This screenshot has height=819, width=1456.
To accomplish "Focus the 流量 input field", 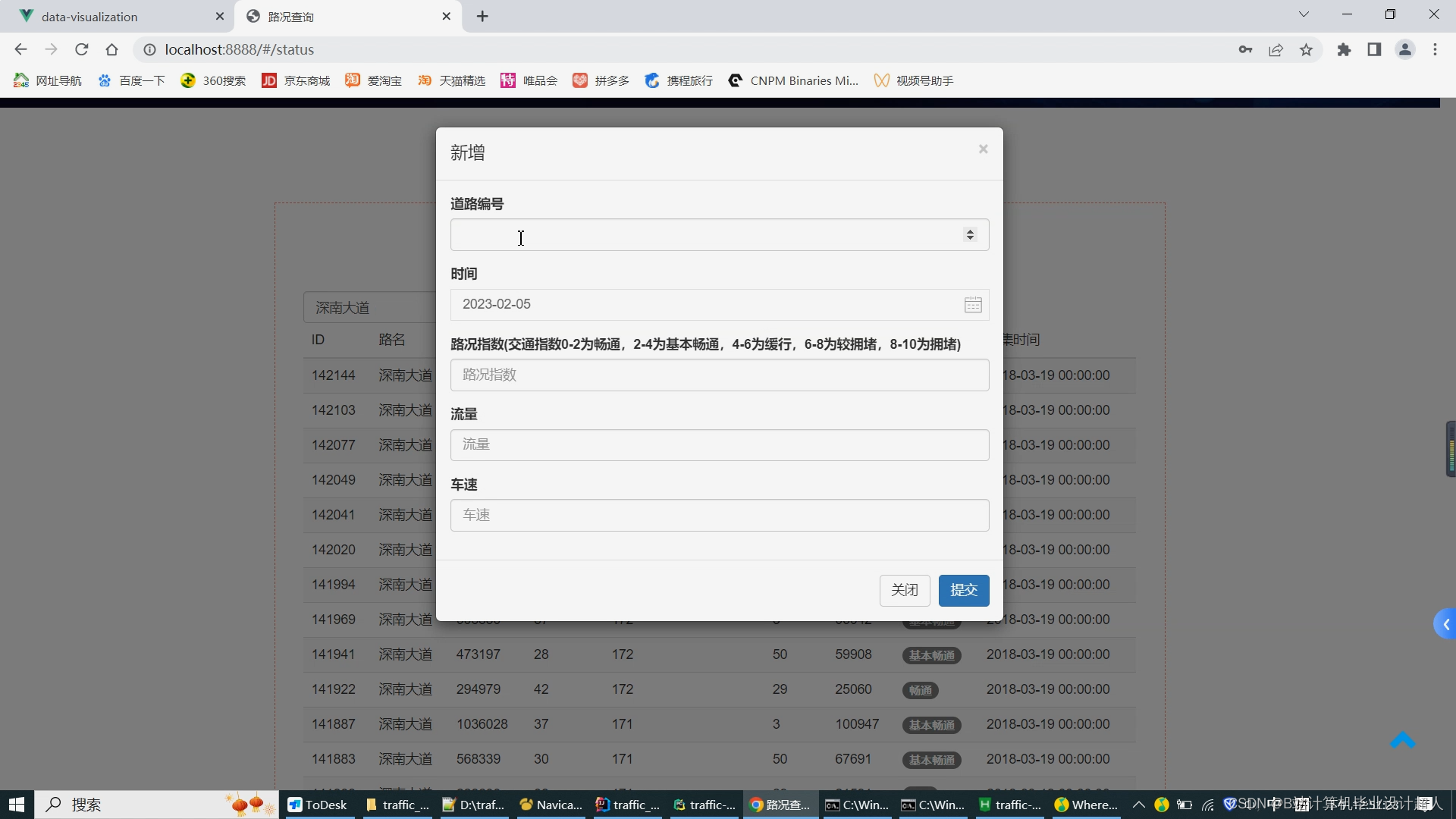I will pos(719,445).
